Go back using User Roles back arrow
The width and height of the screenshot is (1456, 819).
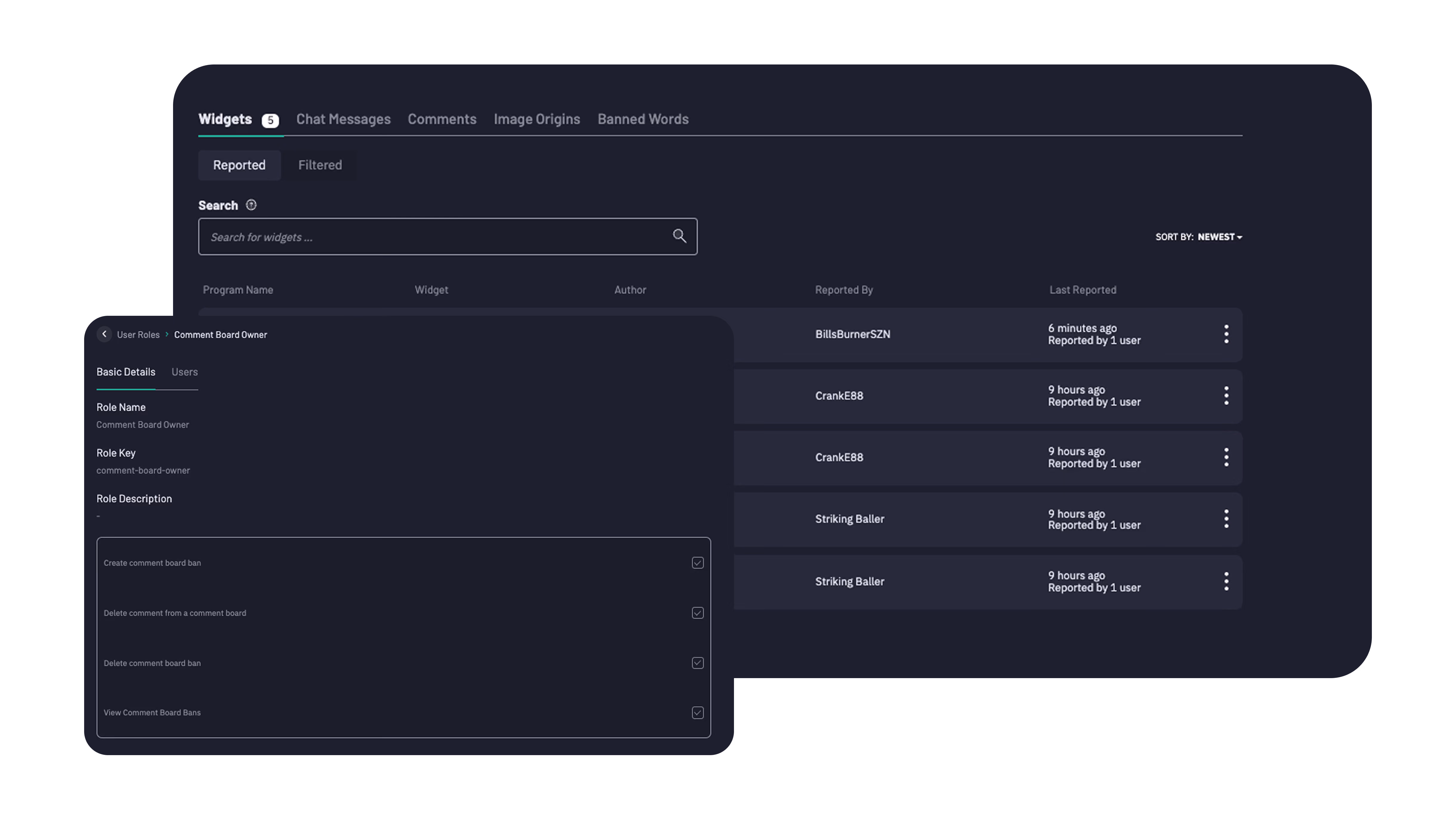[104, 334]
